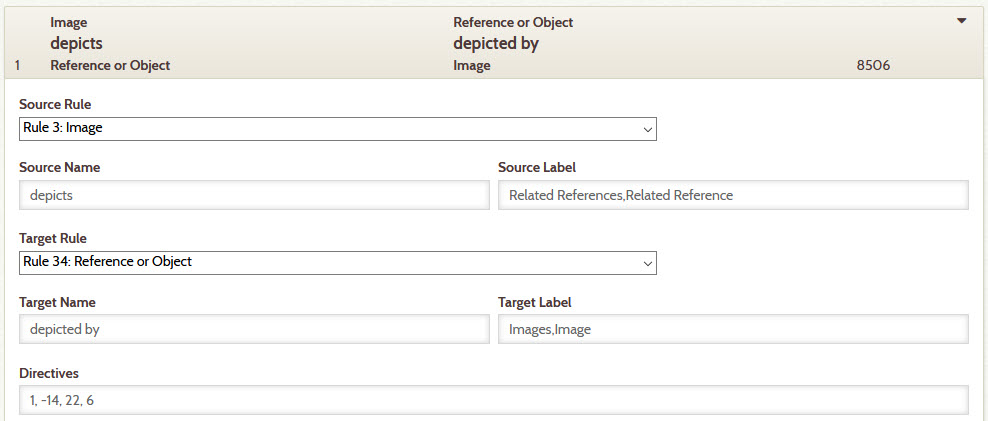
Task: Click the Directives label
Action: coord(49,373)
